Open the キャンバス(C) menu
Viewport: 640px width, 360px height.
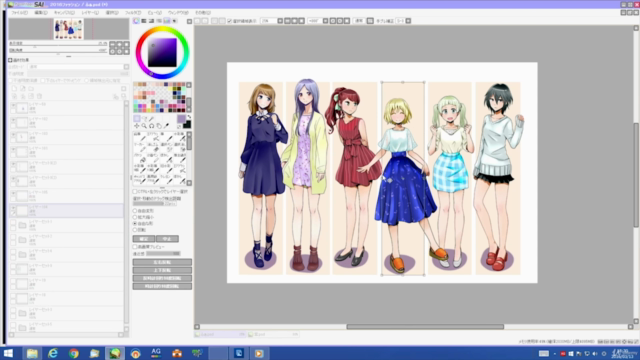click(x=64, y=13)
